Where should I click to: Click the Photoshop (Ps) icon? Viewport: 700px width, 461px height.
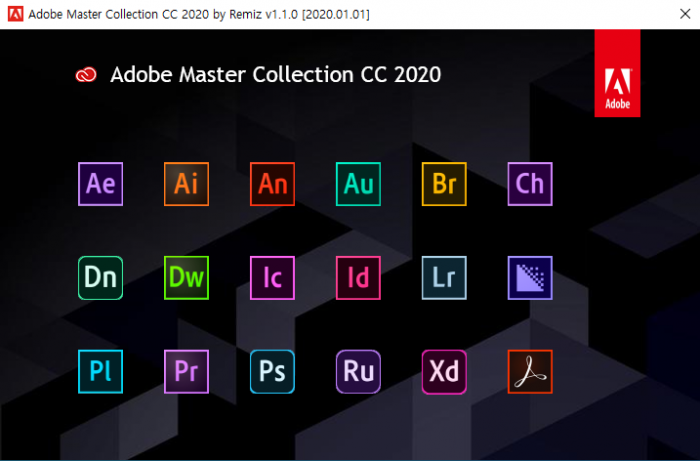[272, 371]
